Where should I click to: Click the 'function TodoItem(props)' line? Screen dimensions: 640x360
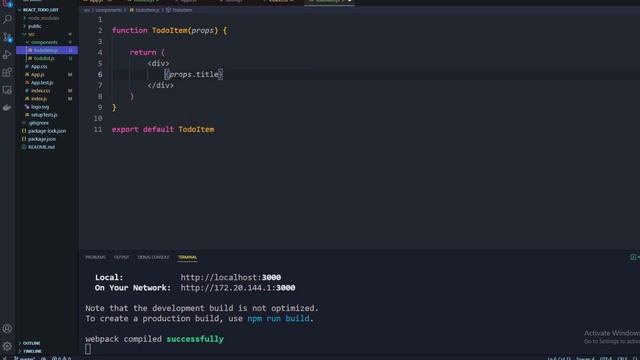[169, 31]
